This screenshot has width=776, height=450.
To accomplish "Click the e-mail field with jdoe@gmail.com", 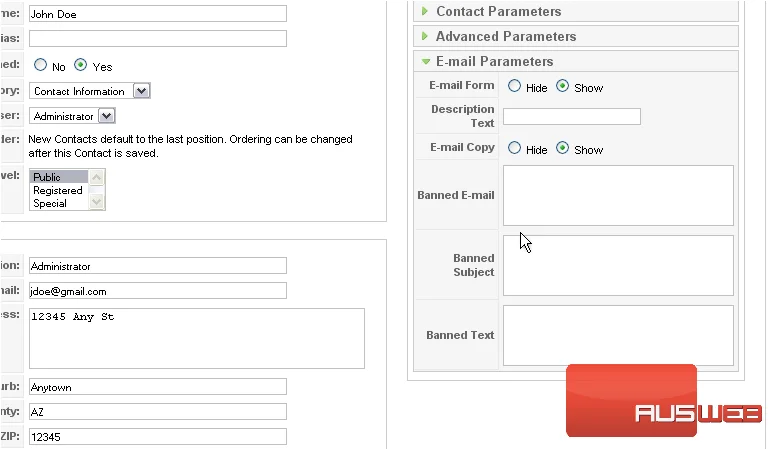I will point(157,291).
